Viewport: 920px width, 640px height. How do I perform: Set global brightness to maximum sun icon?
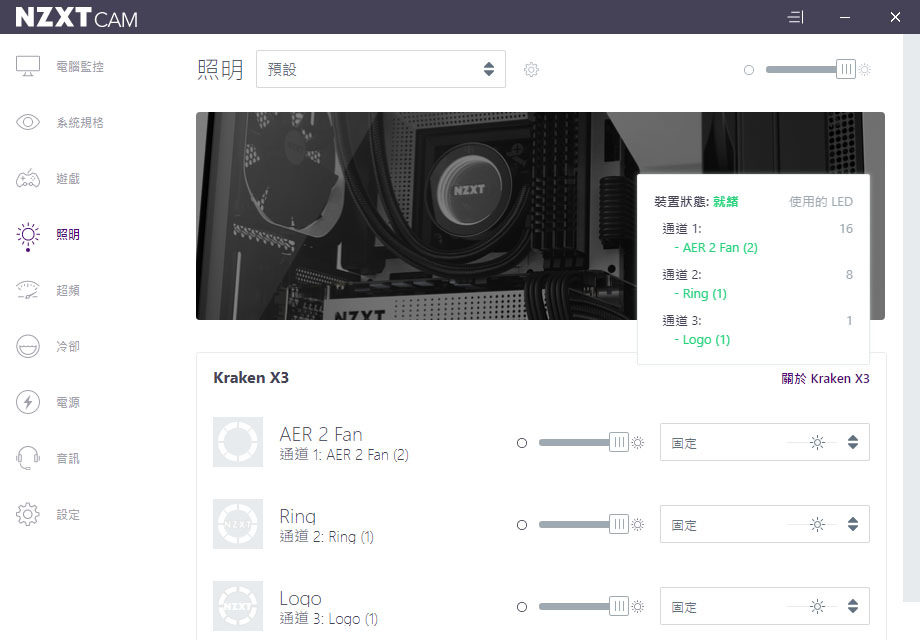(x=865, y=70)
